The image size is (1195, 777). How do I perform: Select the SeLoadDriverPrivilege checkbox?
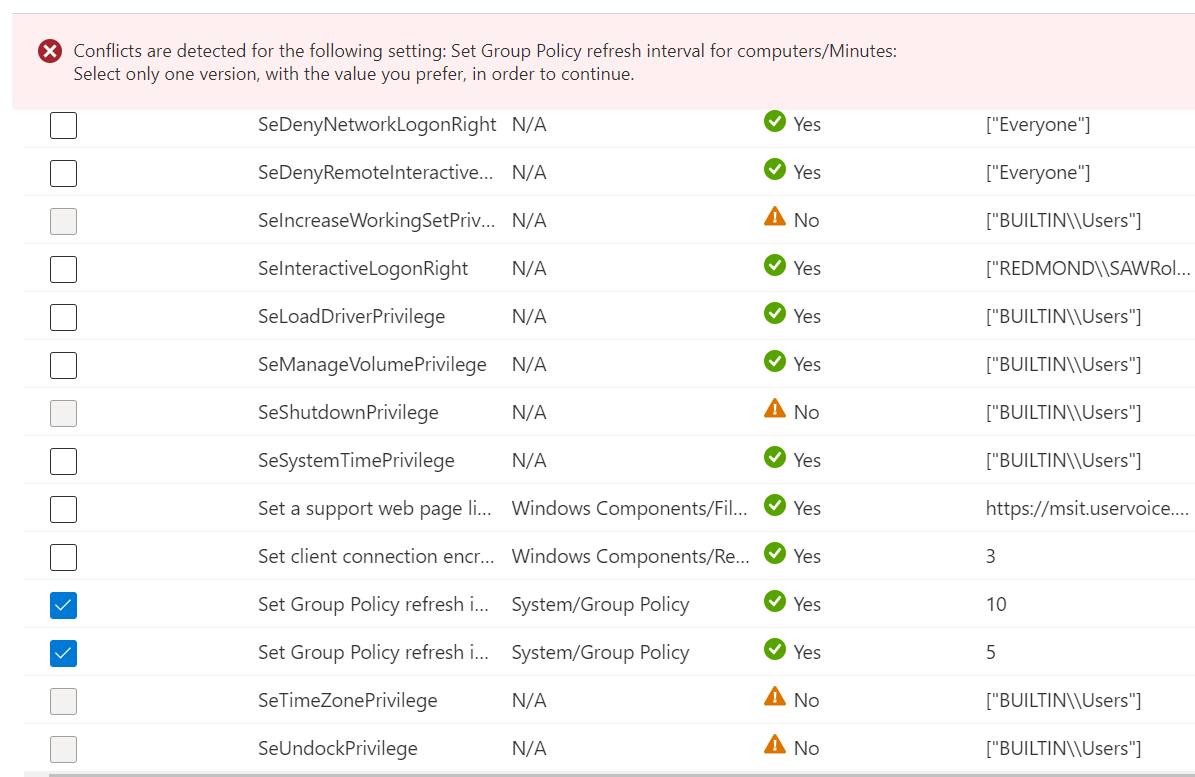pyautogui.click(x=63, y=317)
